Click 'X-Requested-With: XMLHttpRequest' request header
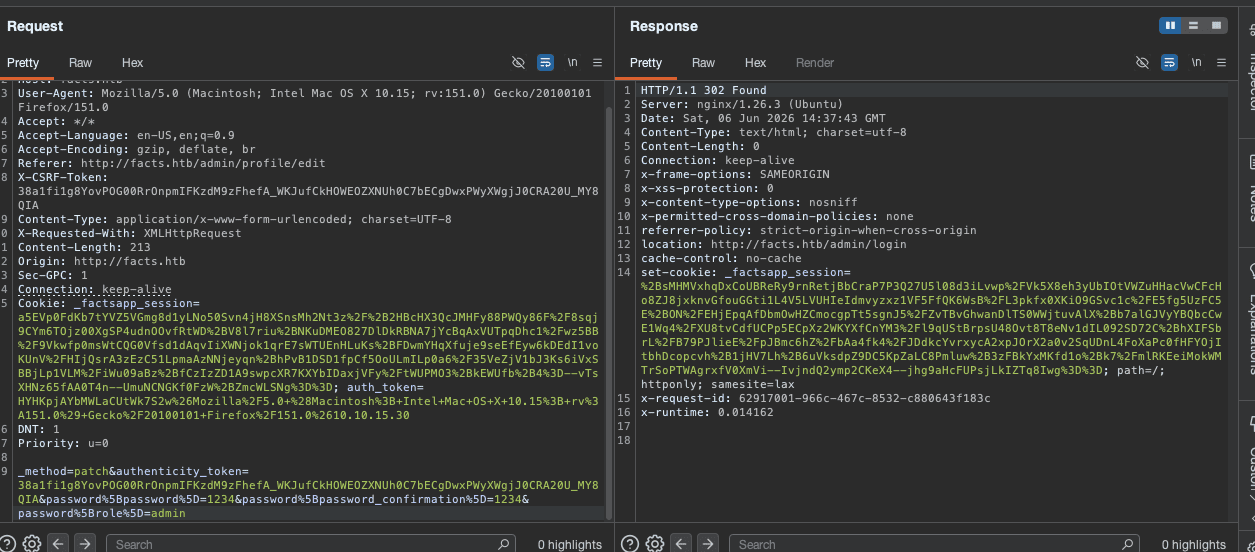The width and height of the screenshot is (1255, 552). tap(129, 233)
